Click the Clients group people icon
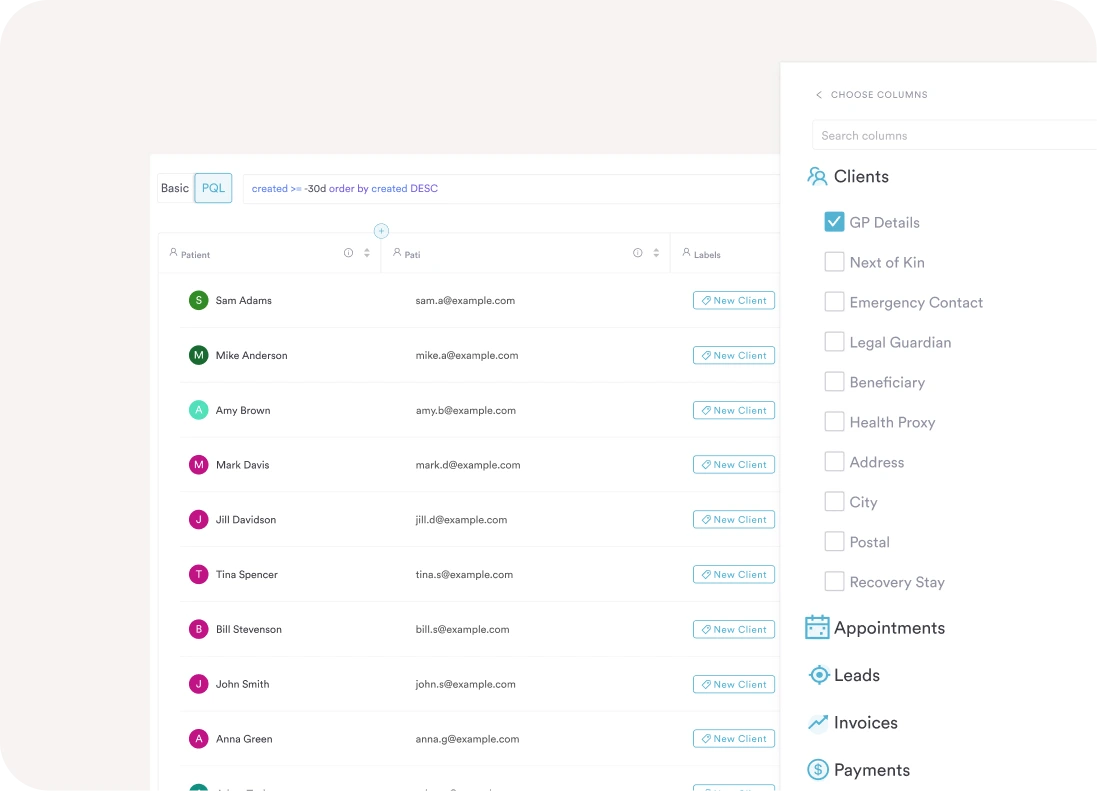1097x791 pixels. (x=817, y=177)
